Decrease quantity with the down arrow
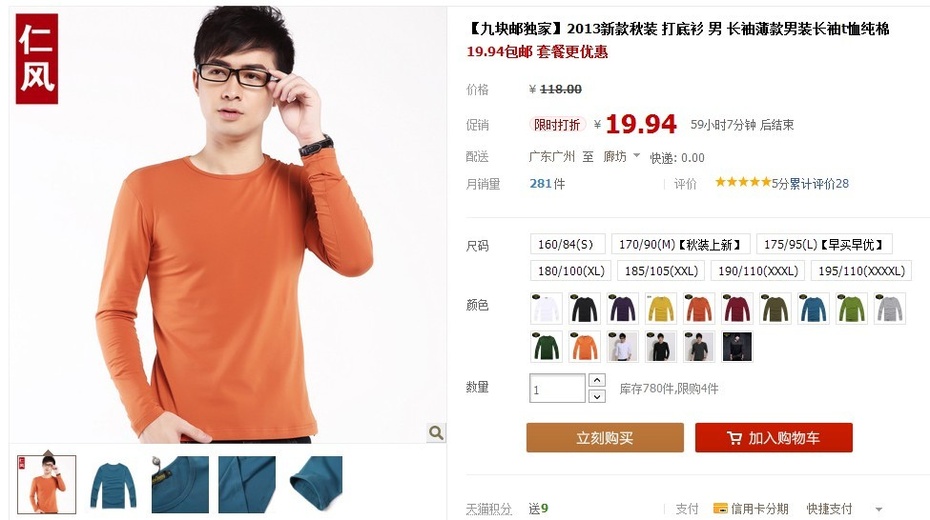This screenshot has width=930, height=520. pos(597,396)
